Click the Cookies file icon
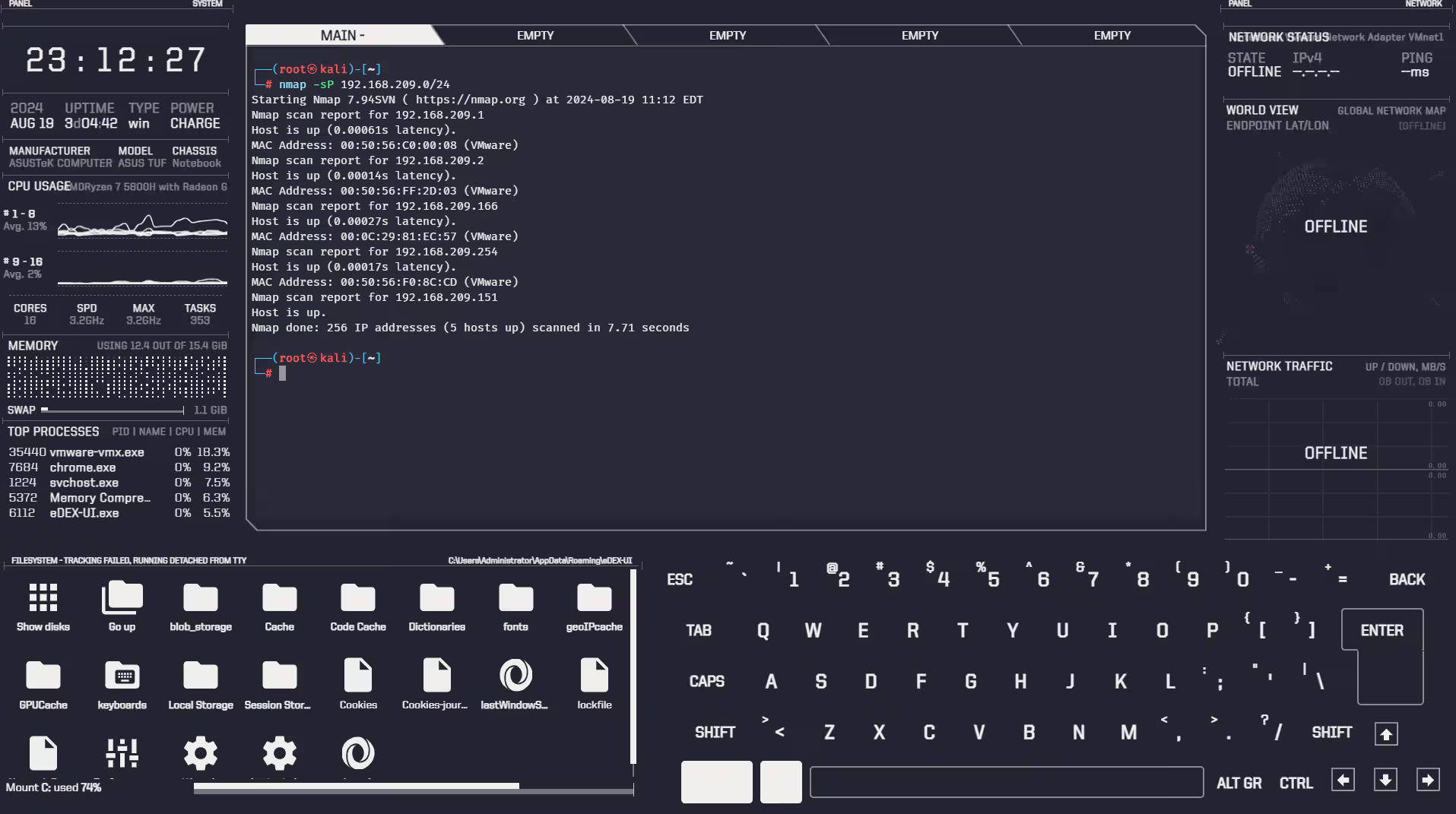 pyautogui.click(x=357, y=676)
